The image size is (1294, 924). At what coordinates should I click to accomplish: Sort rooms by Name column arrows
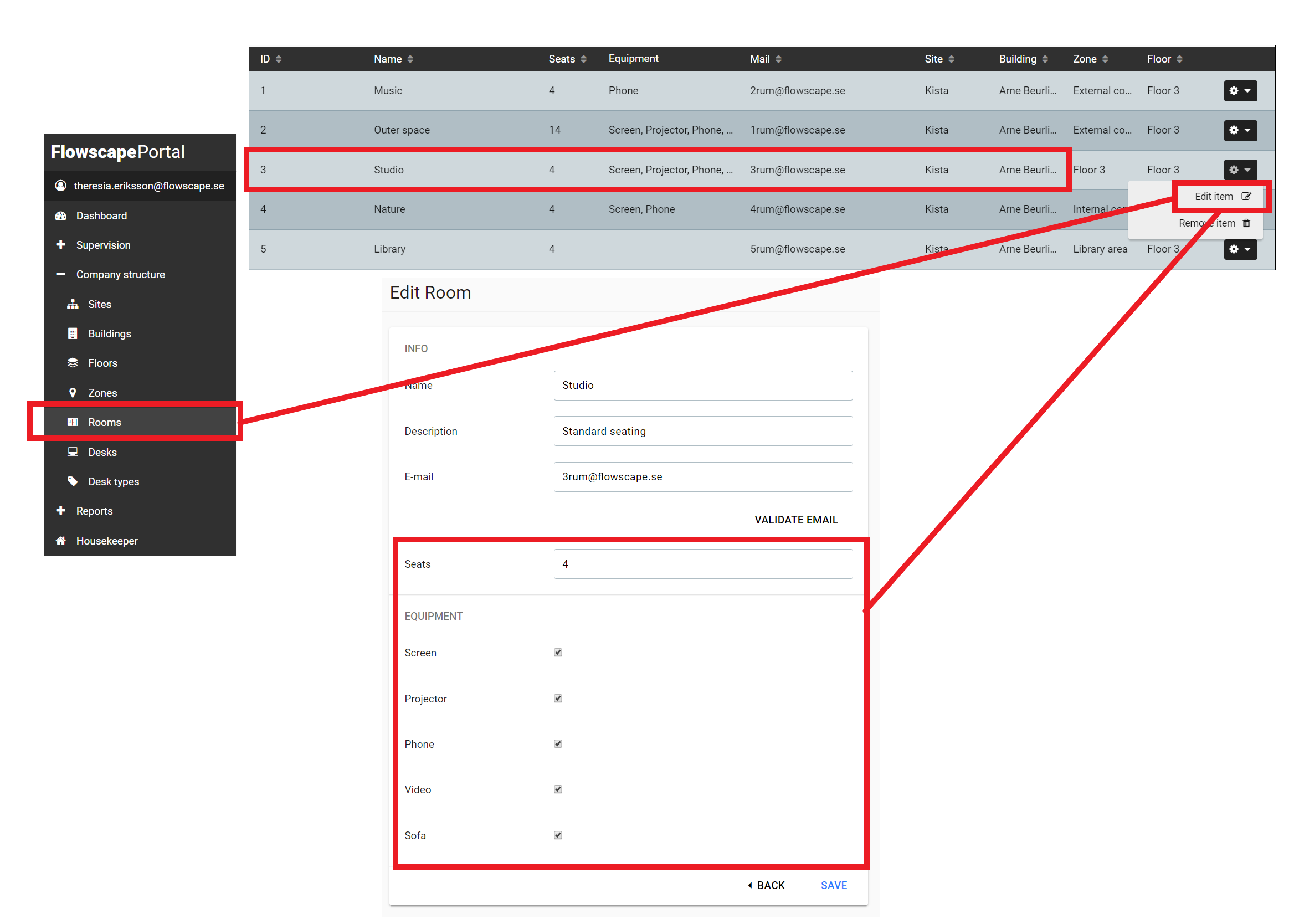point(410,59)
